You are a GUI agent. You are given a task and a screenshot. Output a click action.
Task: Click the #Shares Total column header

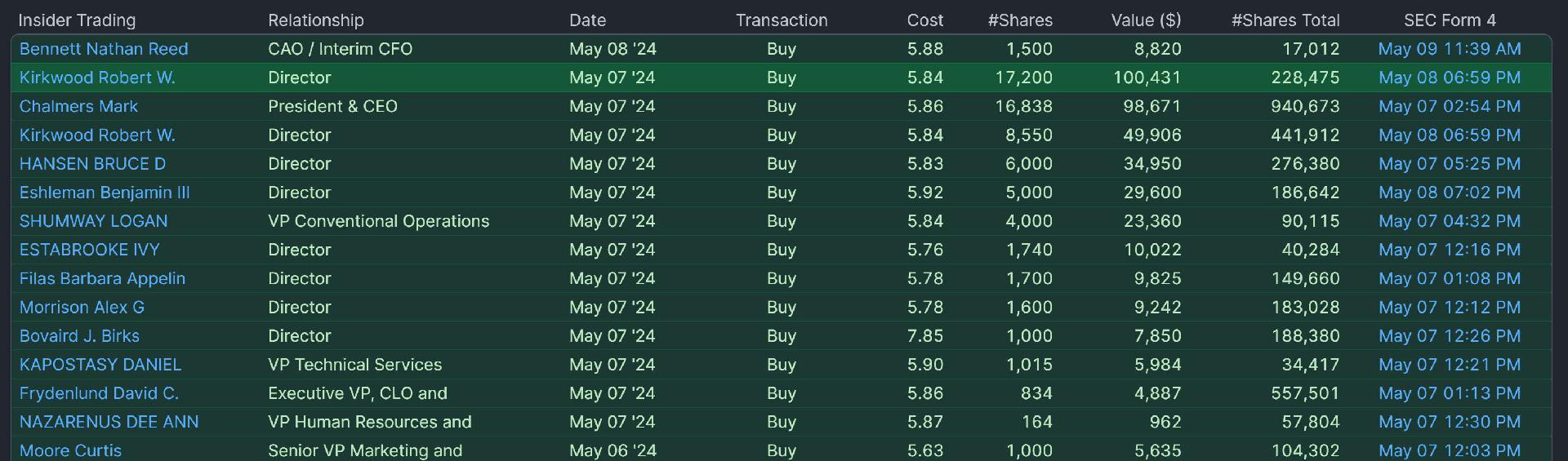tap(1285, 20)
